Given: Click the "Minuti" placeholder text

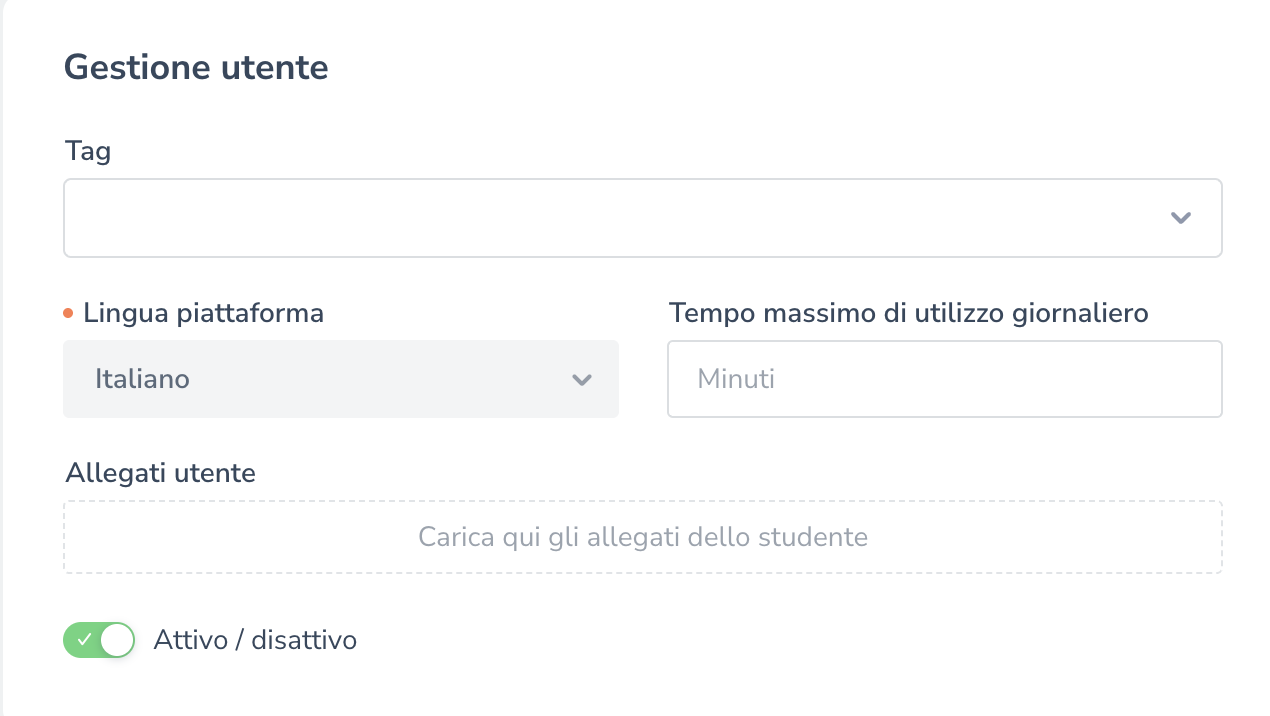Looking at the screenshot, I should coord(736,379).
